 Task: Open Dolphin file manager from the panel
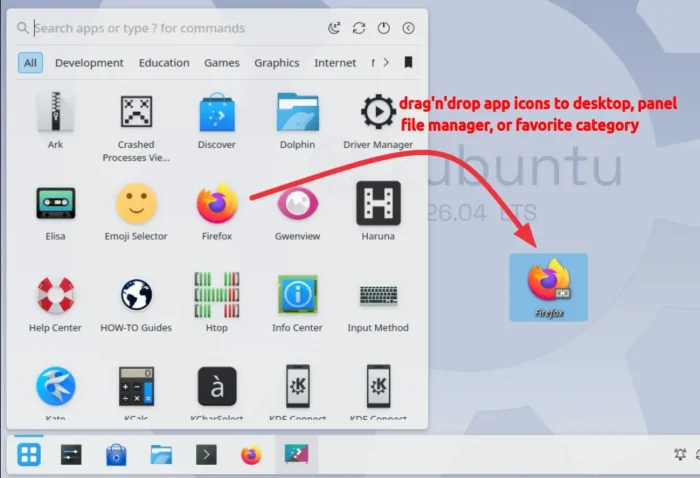point(161,455)
